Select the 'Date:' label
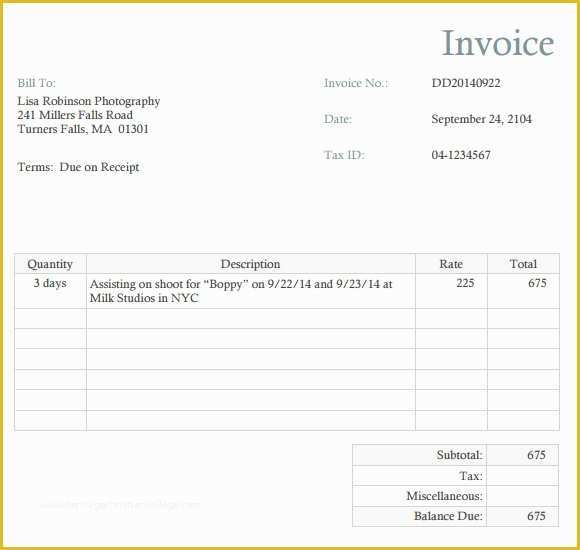This screenshot has height=550, width=580. pyautogui.click(x=338, y=119)
